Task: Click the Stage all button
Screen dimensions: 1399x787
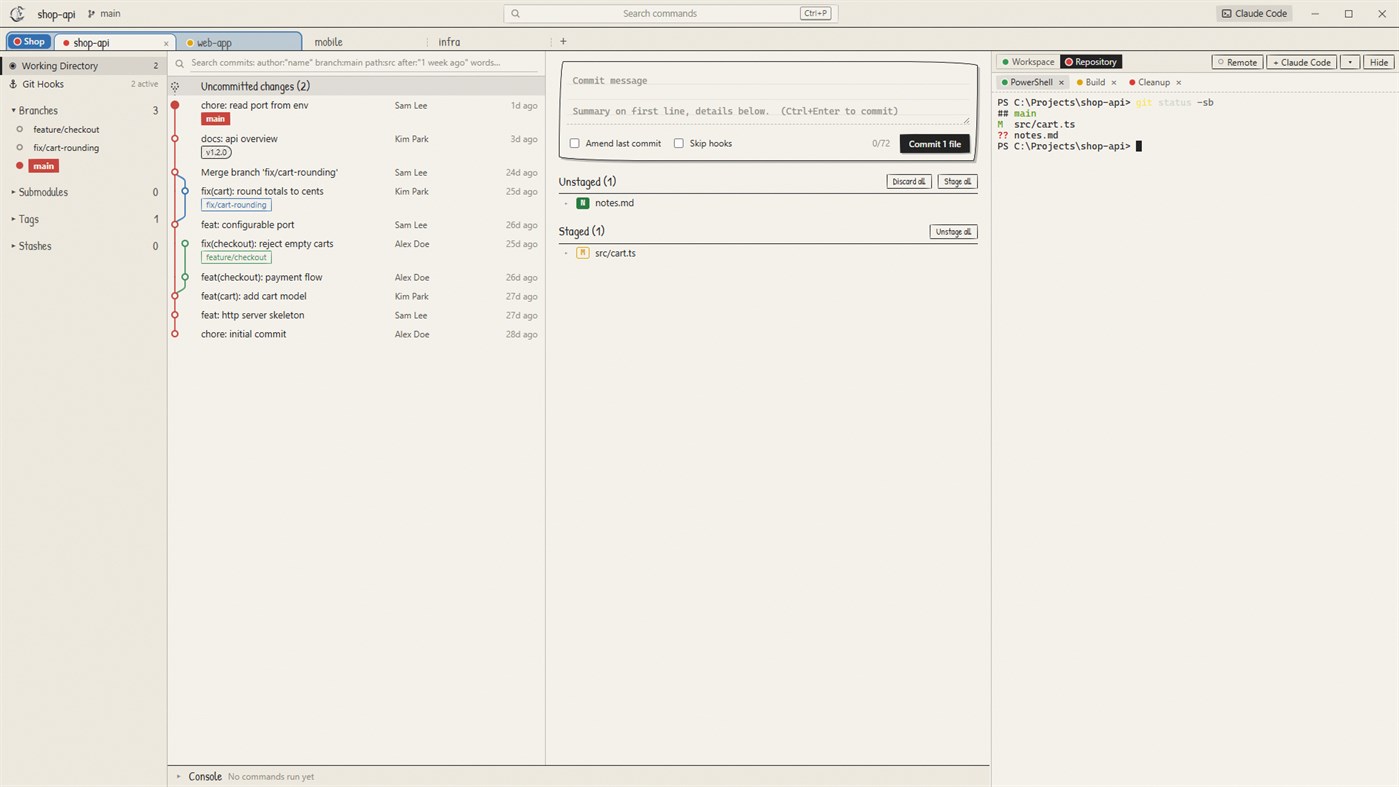Action: click(957, 182)
